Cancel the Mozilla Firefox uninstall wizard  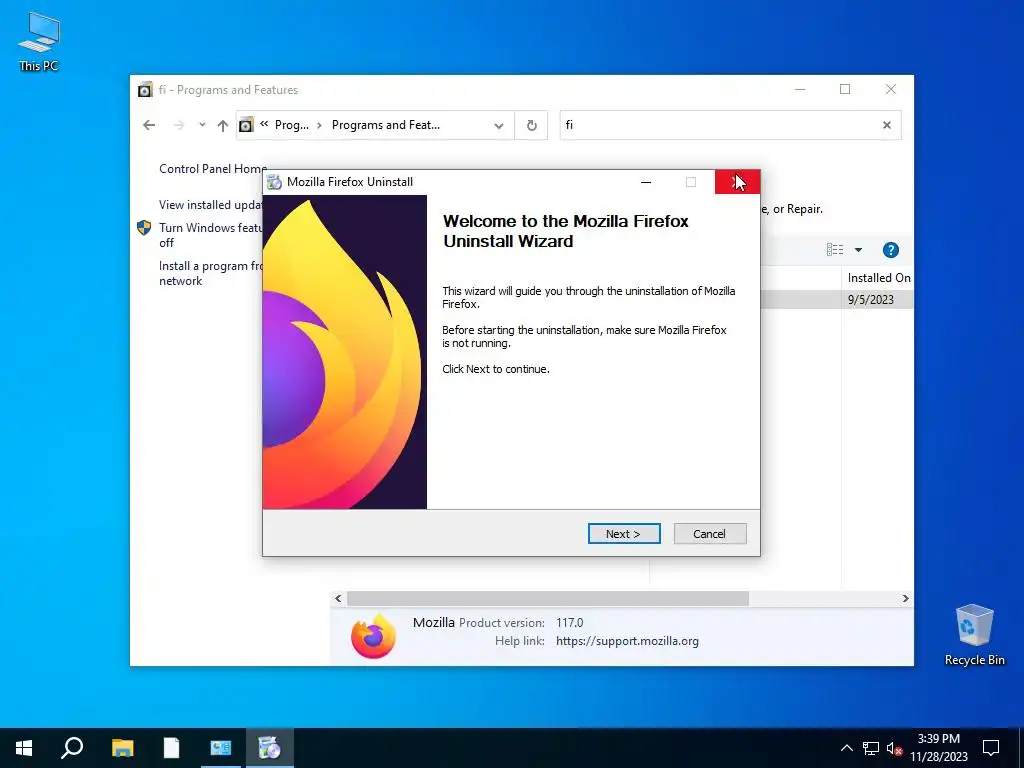click(709, 534)
